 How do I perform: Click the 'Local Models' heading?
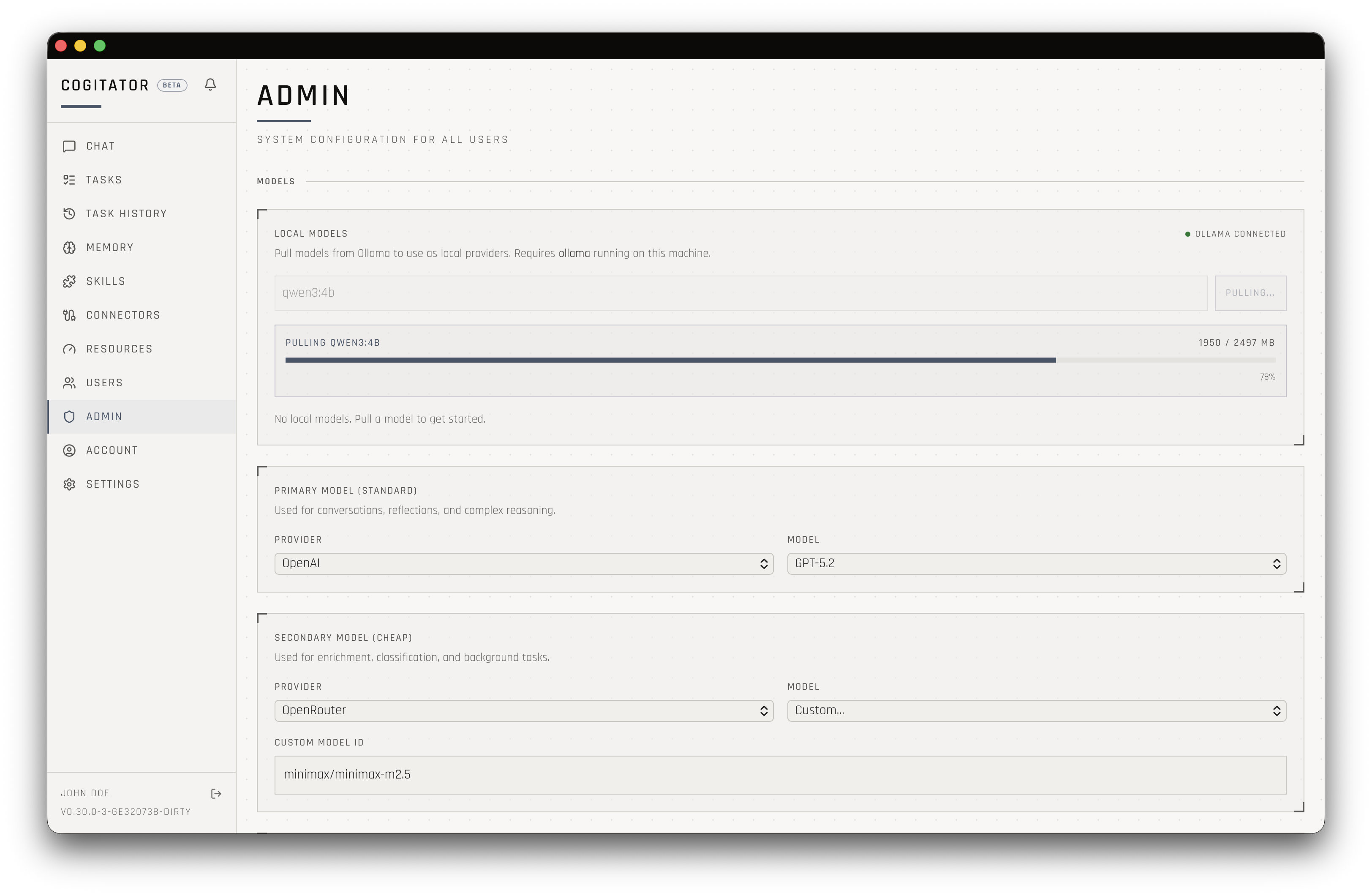[x=311, y=234]
